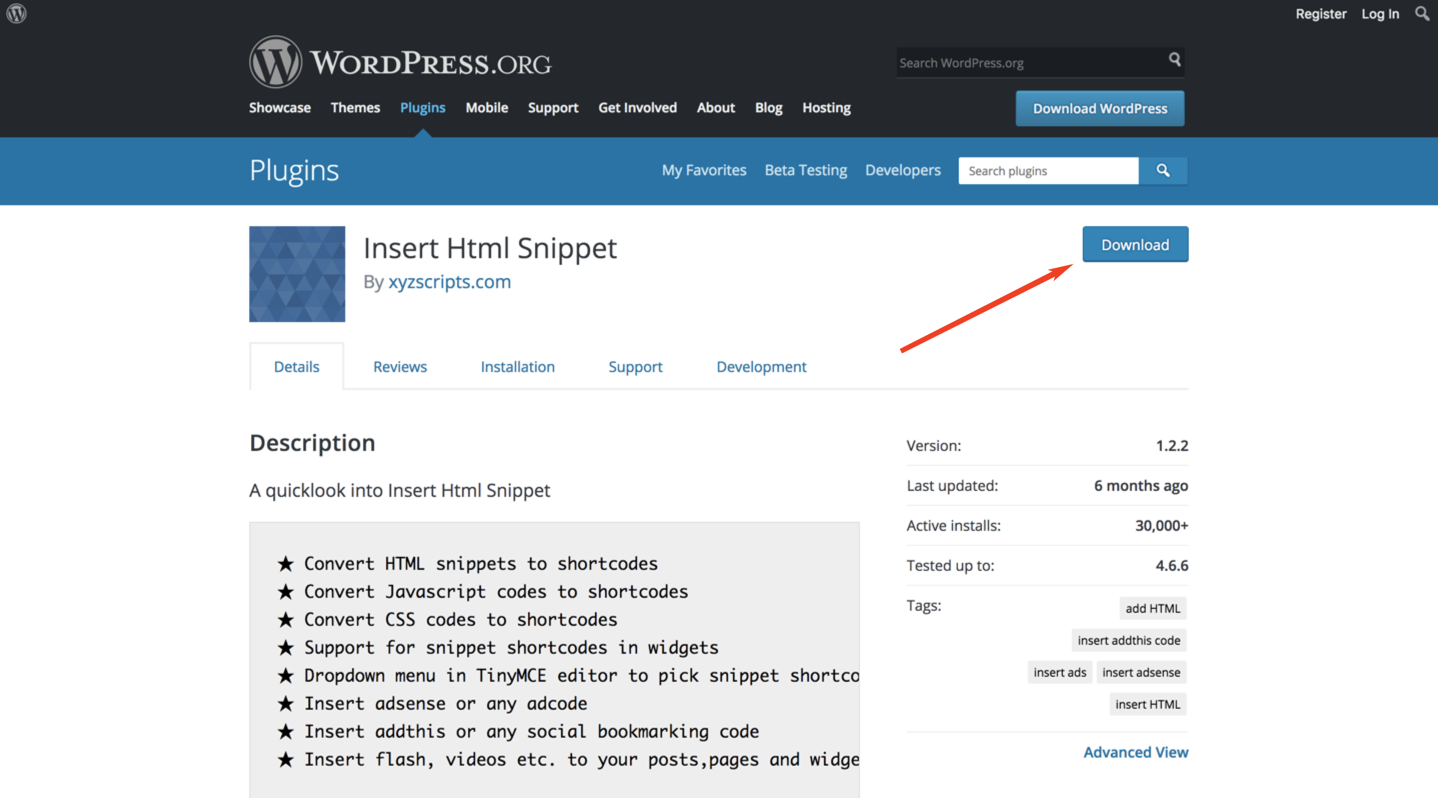Image resolution: width=1438 pixels, height=798 pixels.
Task: Click the Insert Html Snippet plugin icon
Action: click(297, 274)
